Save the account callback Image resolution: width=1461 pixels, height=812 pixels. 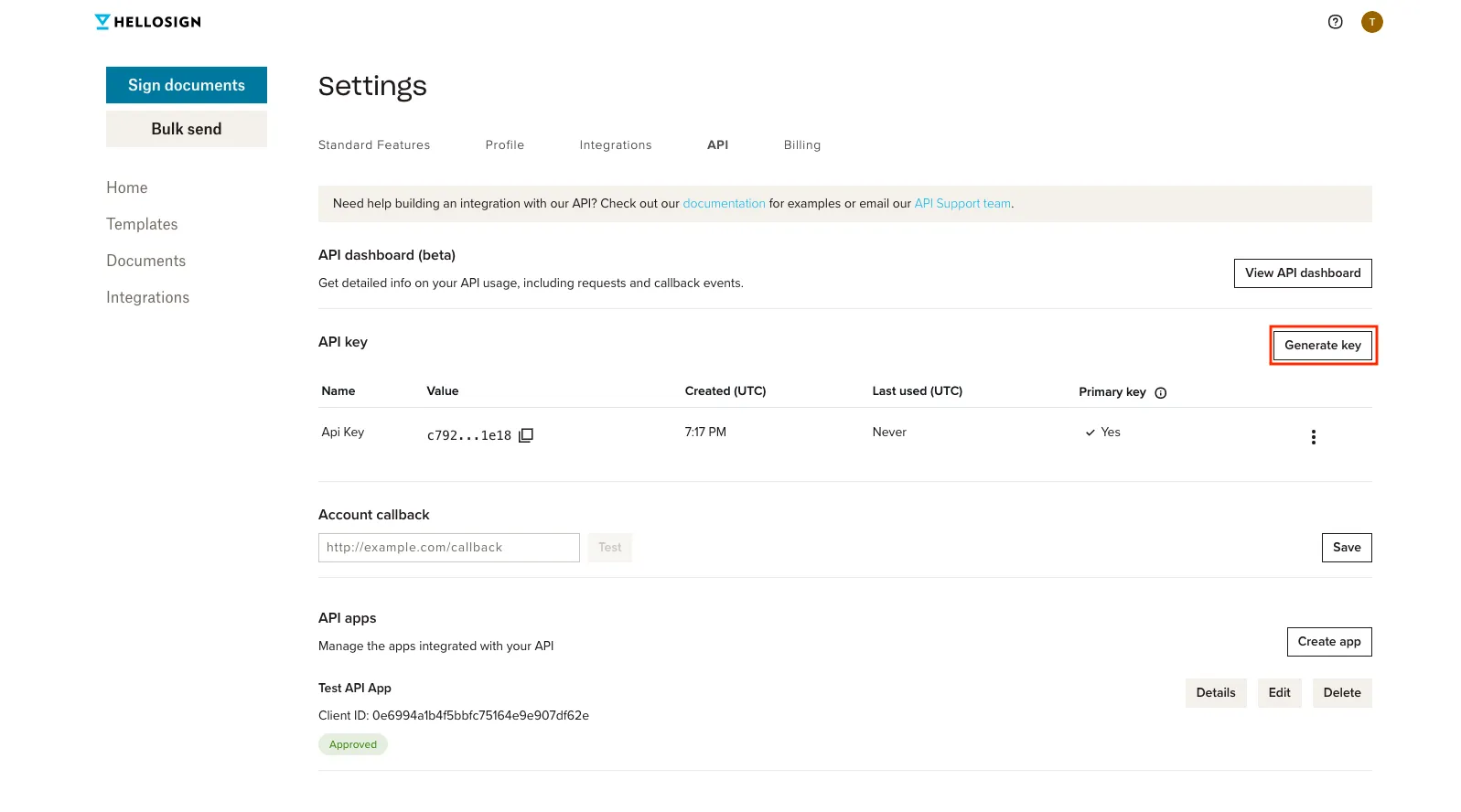[x=1347, y=548]
